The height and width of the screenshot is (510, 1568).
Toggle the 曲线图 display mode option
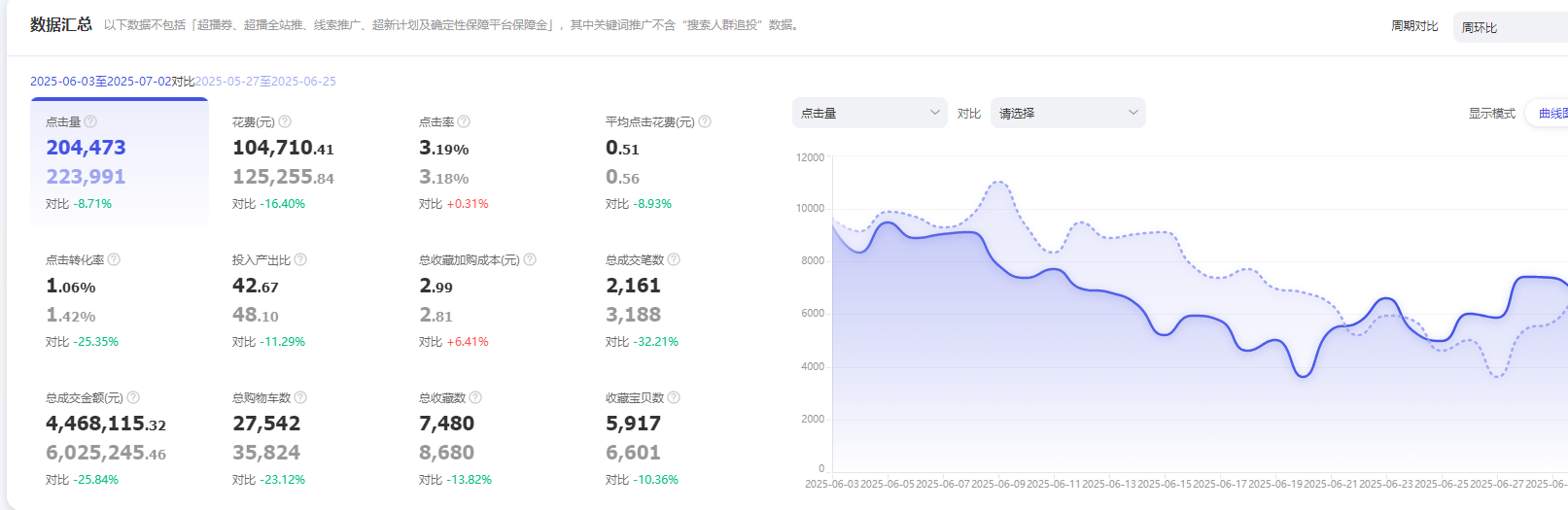[x=1551, y=114]
